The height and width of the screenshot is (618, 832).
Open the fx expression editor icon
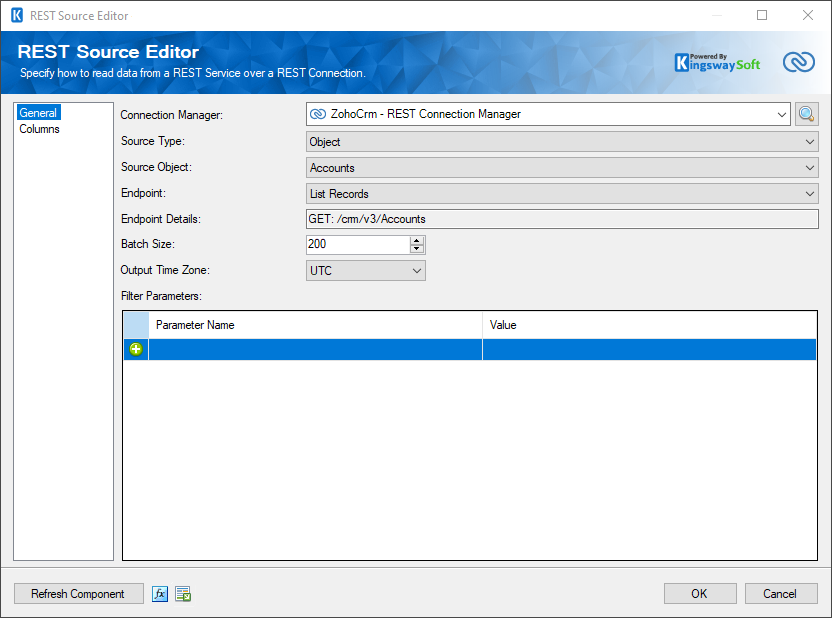(160, 594)
